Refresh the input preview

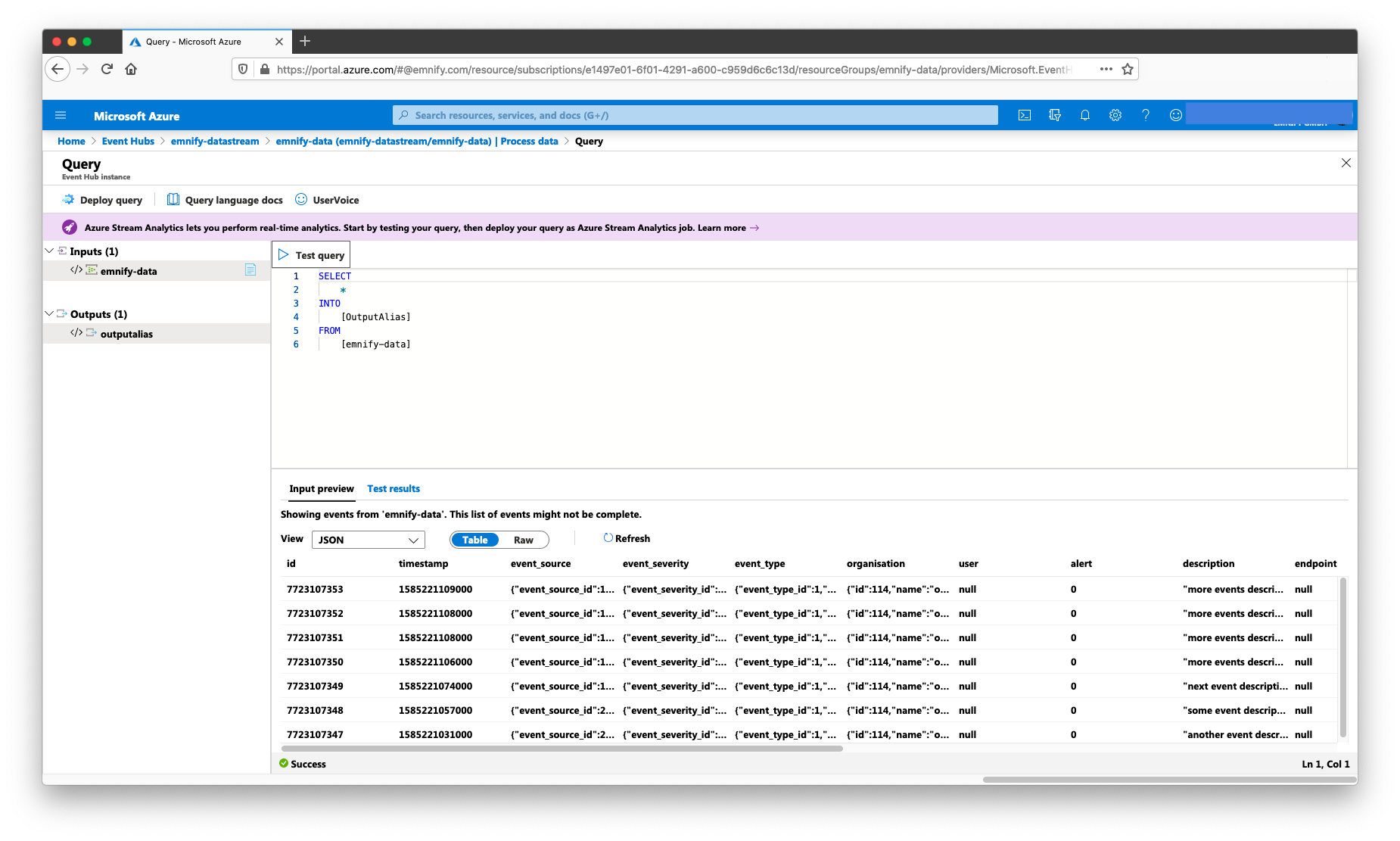click(x=627, y=538)
